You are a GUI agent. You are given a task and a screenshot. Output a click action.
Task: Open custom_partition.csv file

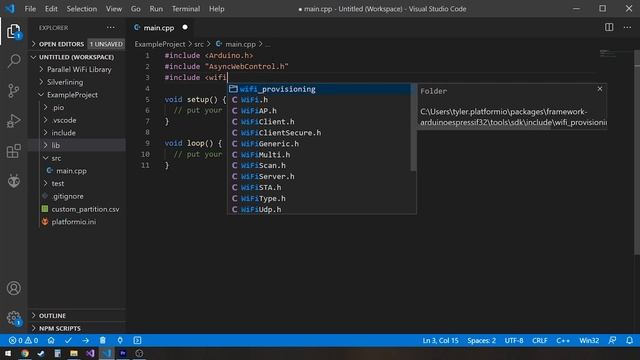(x=76, y=209)
